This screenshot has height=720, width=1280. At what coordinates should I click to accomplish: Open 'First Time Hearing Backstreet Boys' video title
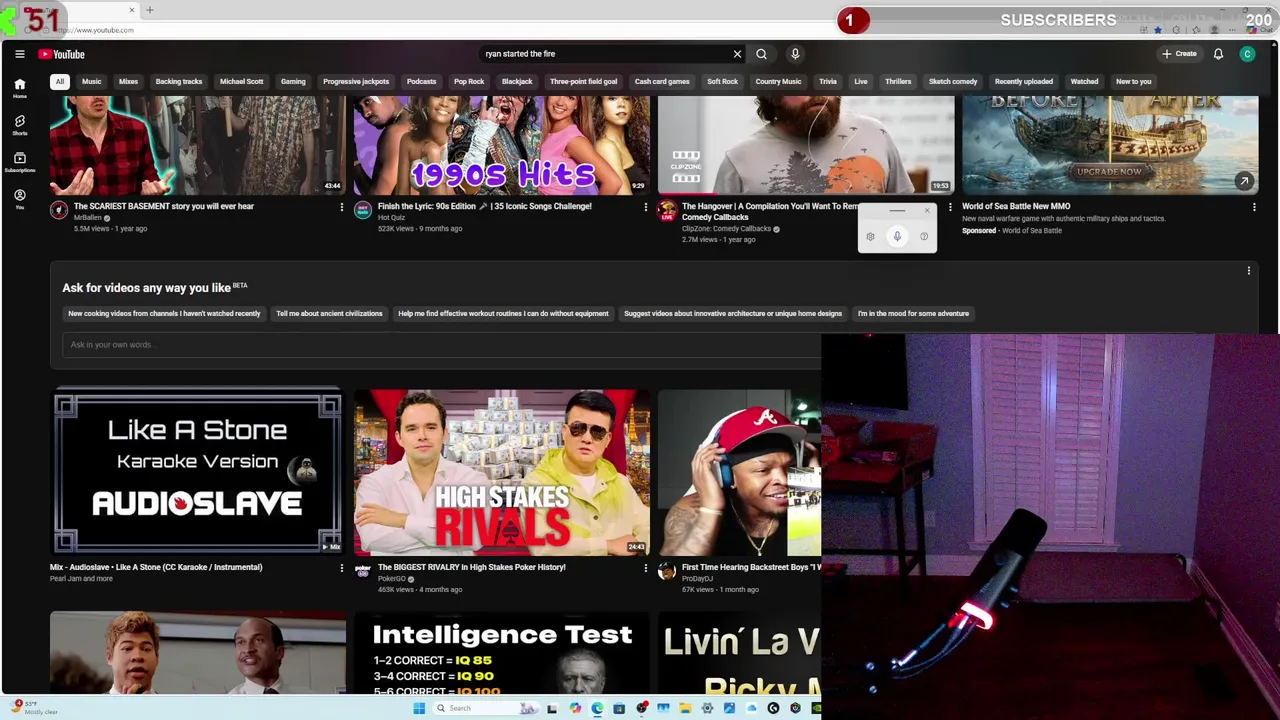tap(751, 567)
